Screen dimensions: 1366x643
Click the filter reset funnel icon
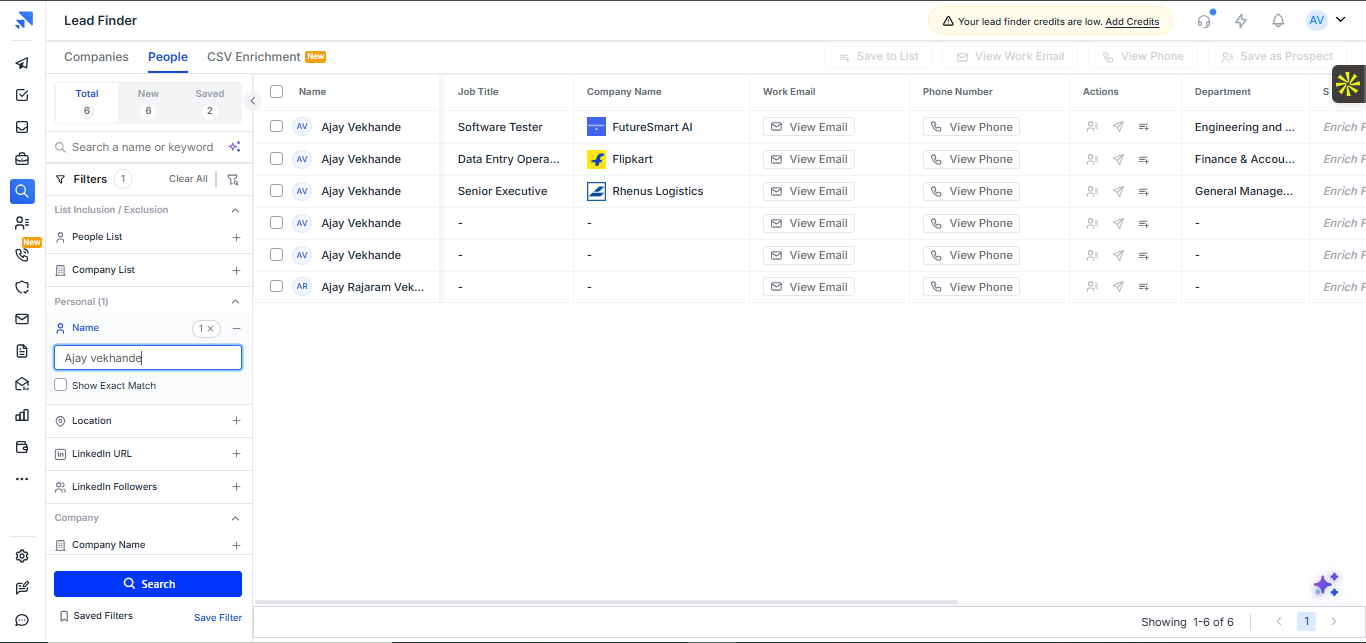coord(233,179)
